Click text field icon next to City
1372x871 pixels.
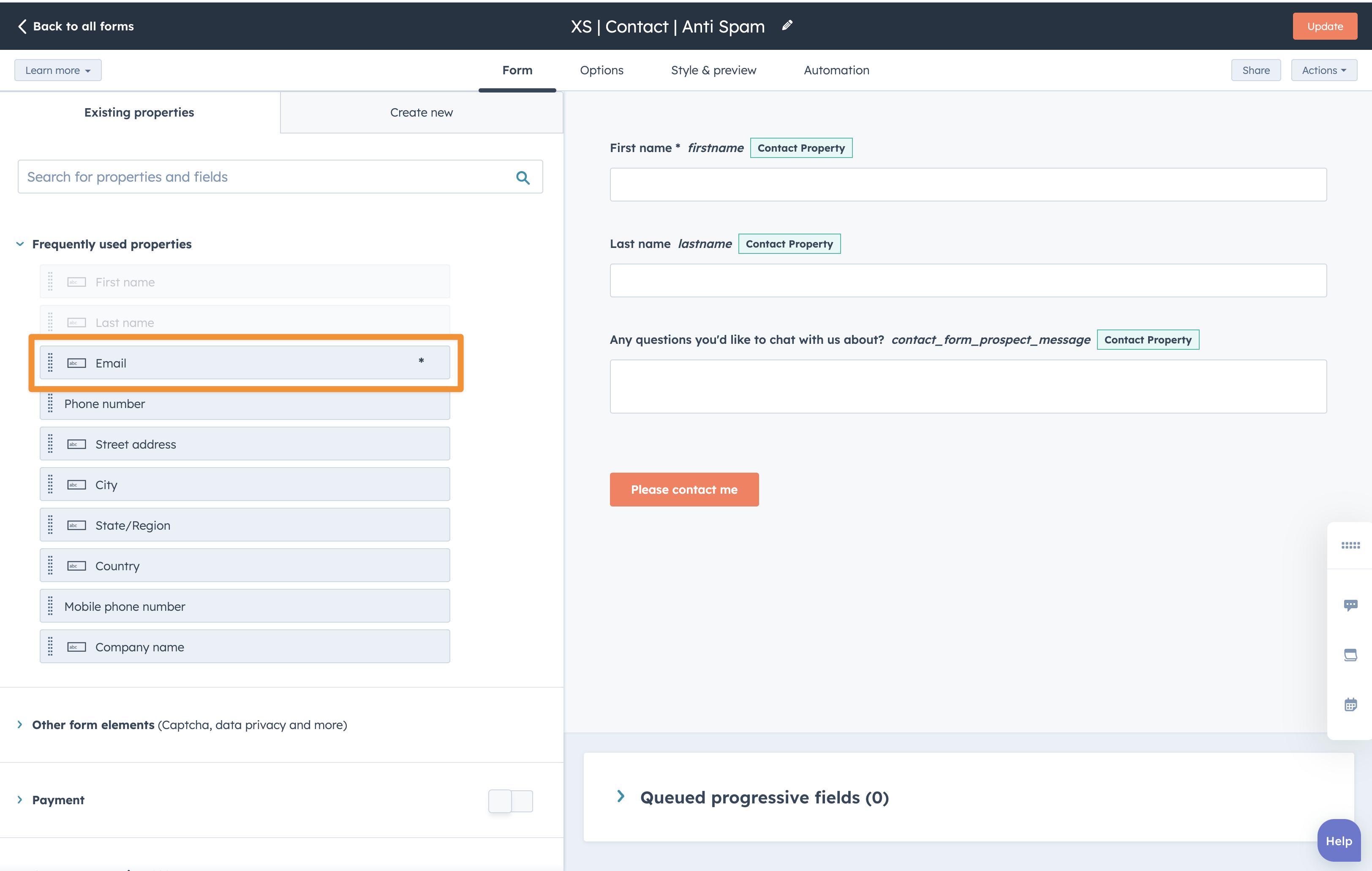[76, 485]
